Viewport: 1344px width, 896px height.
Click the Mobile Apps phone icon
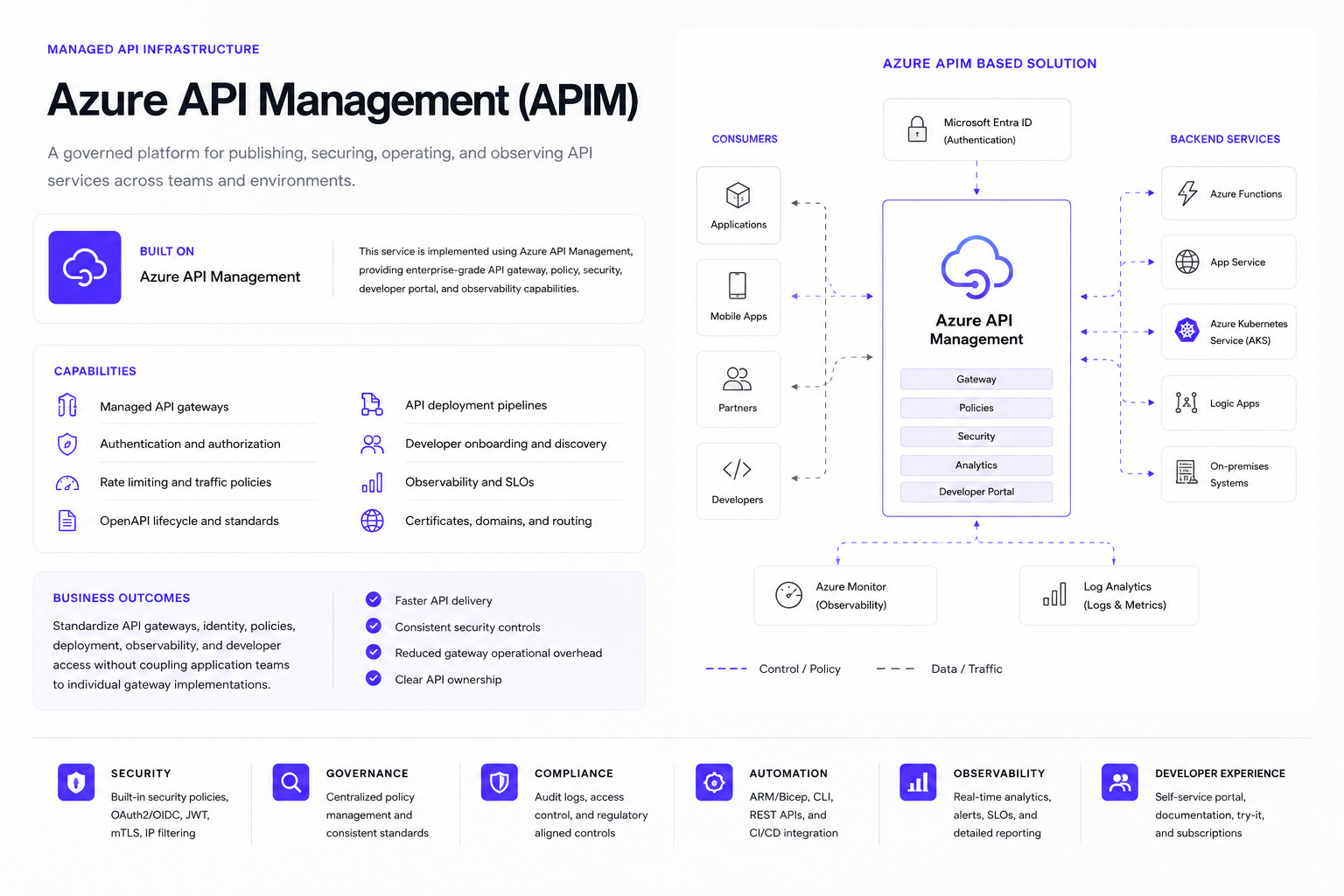(738, 285)
